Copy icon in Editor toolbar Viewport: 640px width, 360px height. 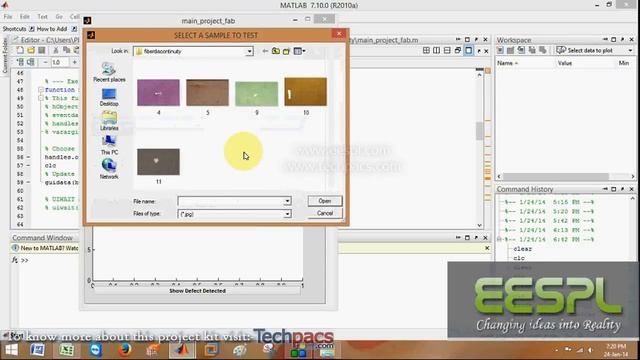point(67,51)
